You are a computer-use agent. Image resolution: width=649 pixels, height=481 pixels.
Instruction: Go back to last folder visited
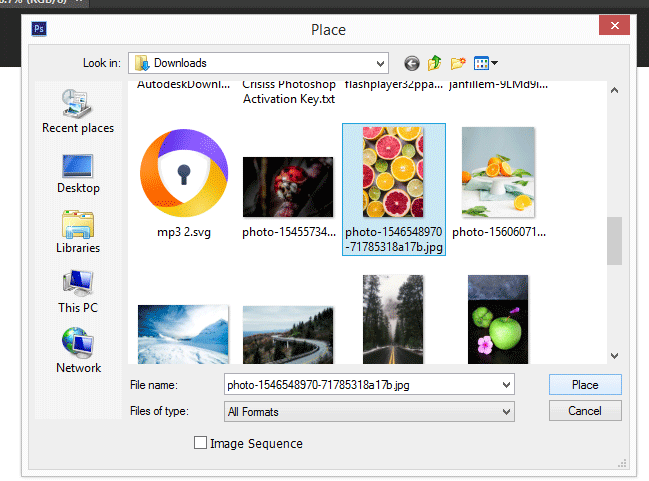[x=411, y=63]
